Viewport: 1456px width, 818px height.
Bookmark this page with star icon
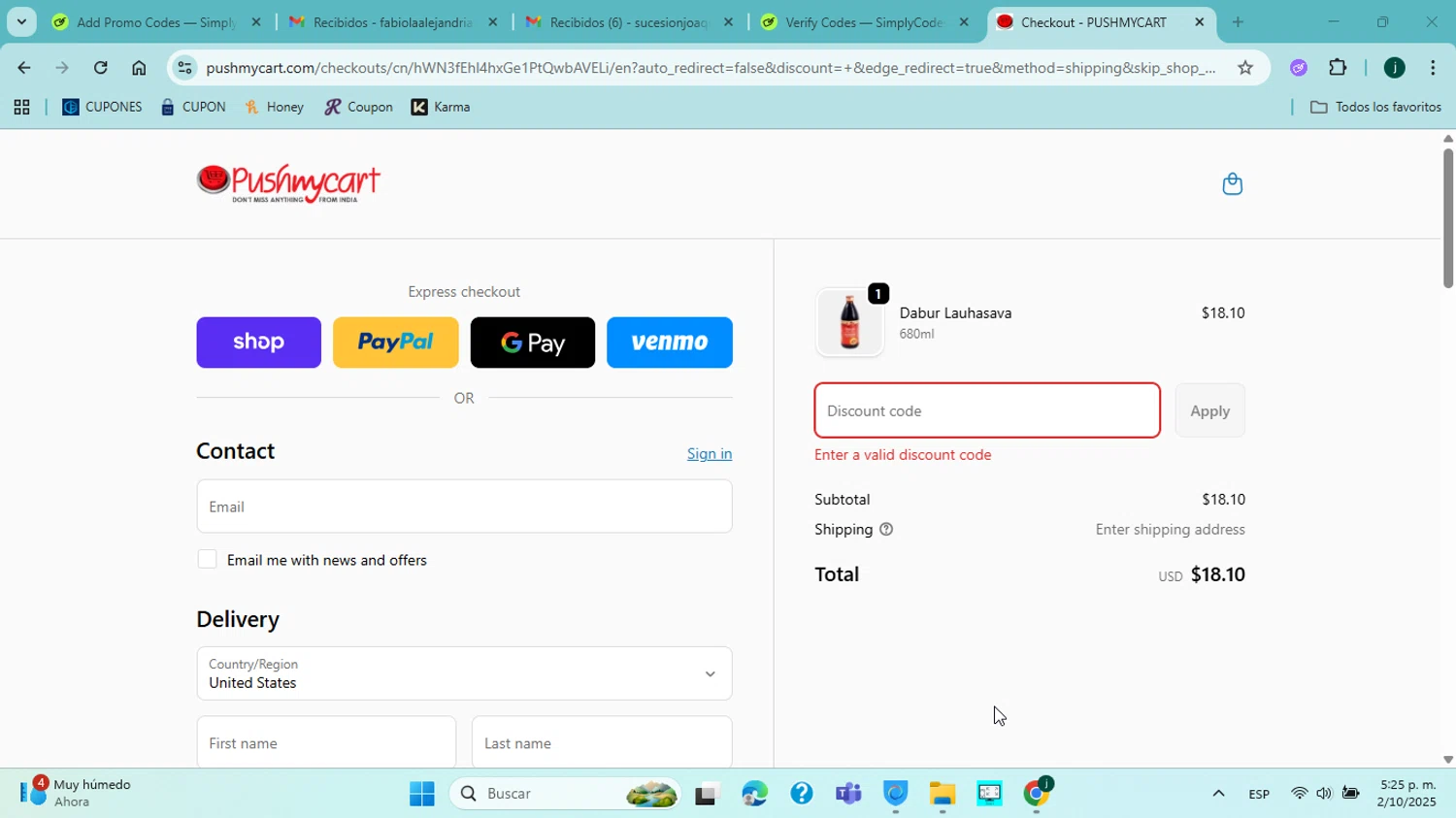[x=1245, y=68]
